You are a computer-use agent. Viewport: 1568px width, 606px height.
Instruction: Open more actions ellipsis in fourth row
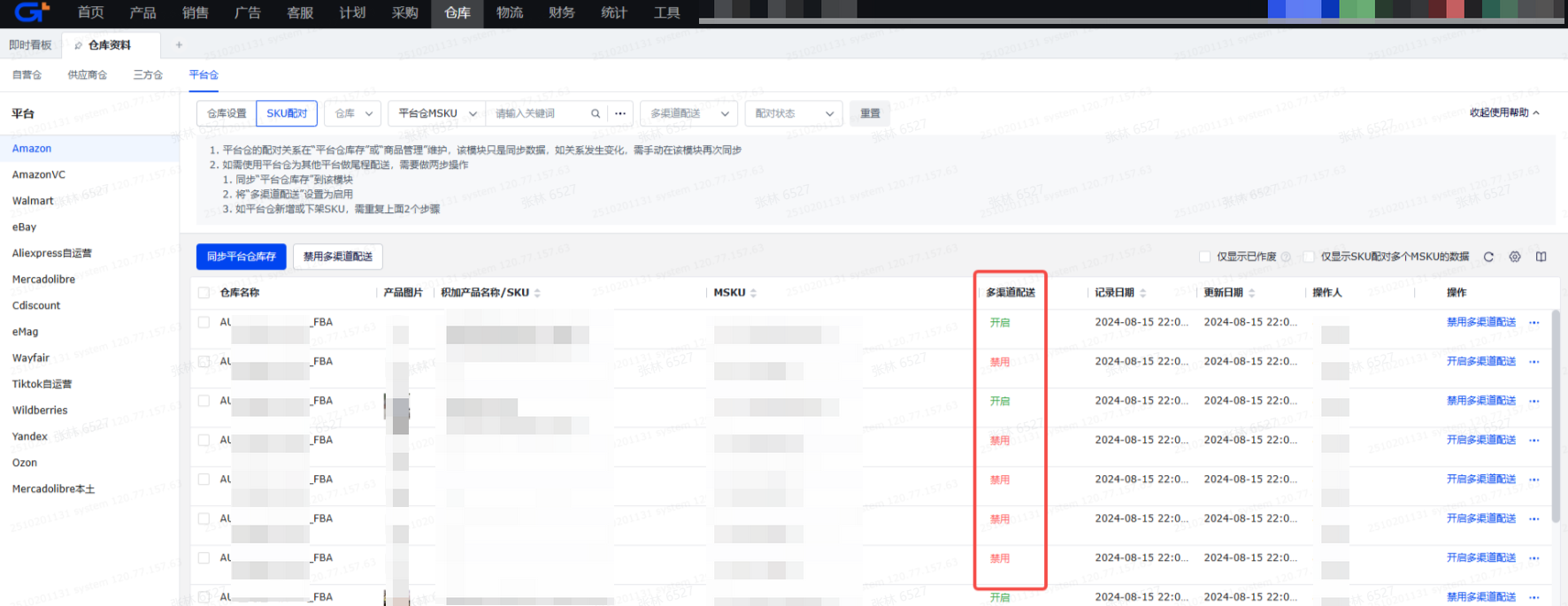[1534, 441]
